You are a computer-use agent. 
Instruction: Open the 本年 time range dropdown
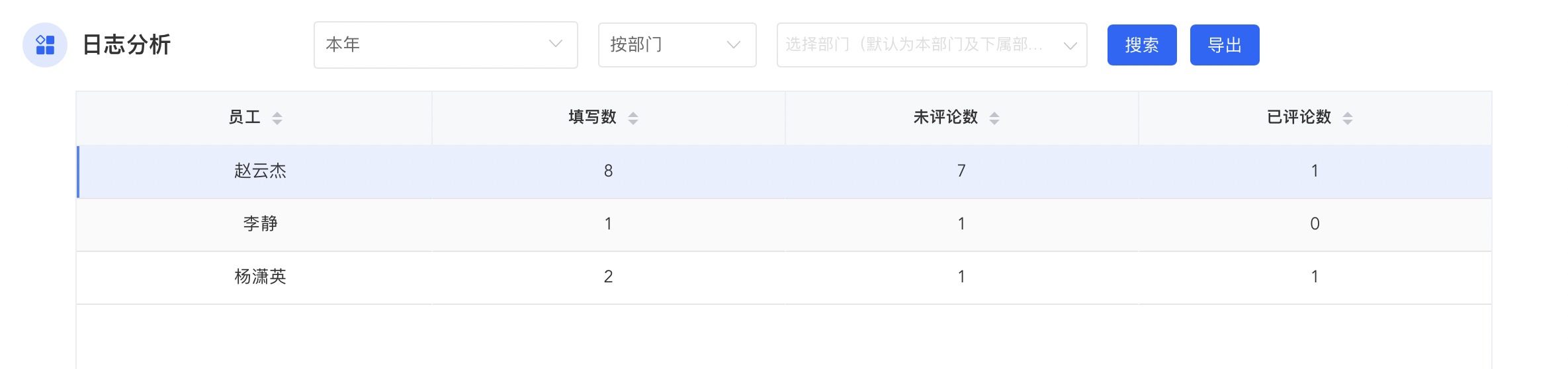pos(445,45)
